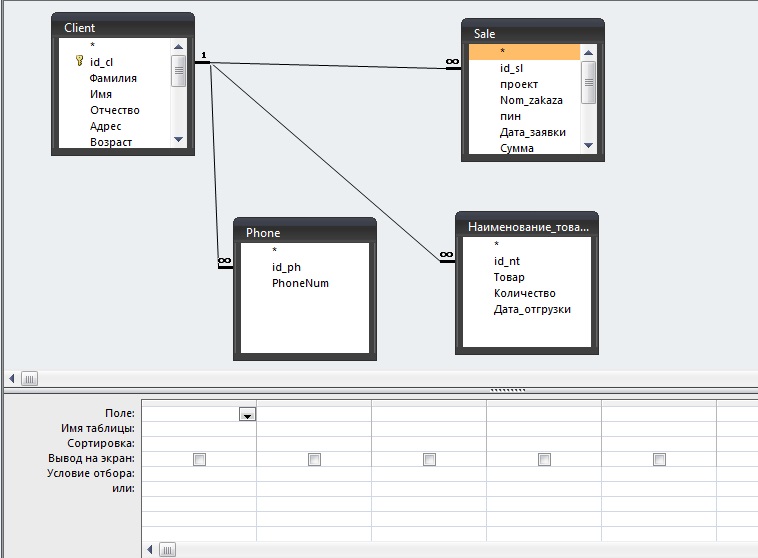Open the field dropdown in the first column

tap(247, 414)
